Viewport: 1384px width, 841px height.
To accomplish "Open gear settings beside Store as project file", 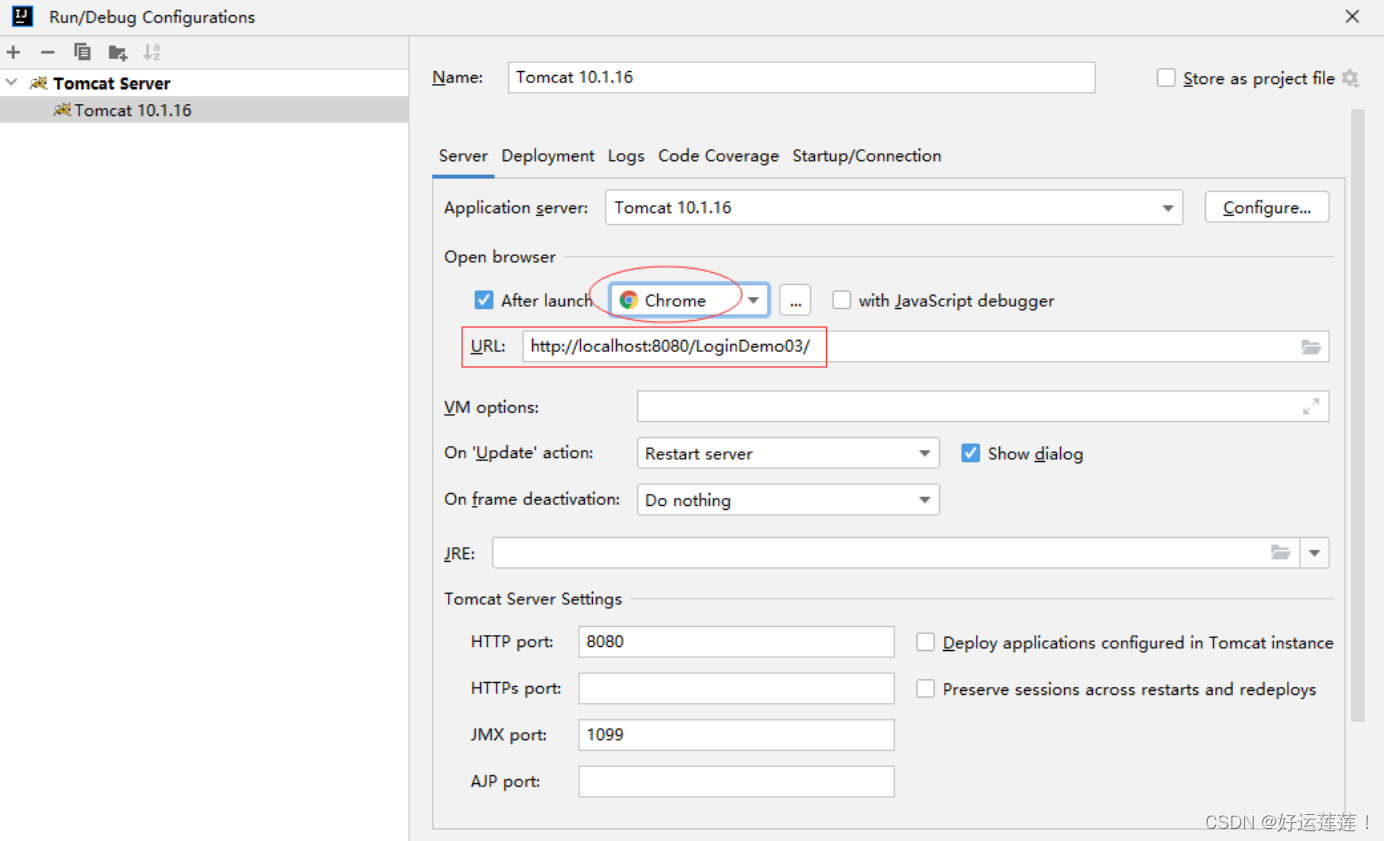I will pos(1350,78).
